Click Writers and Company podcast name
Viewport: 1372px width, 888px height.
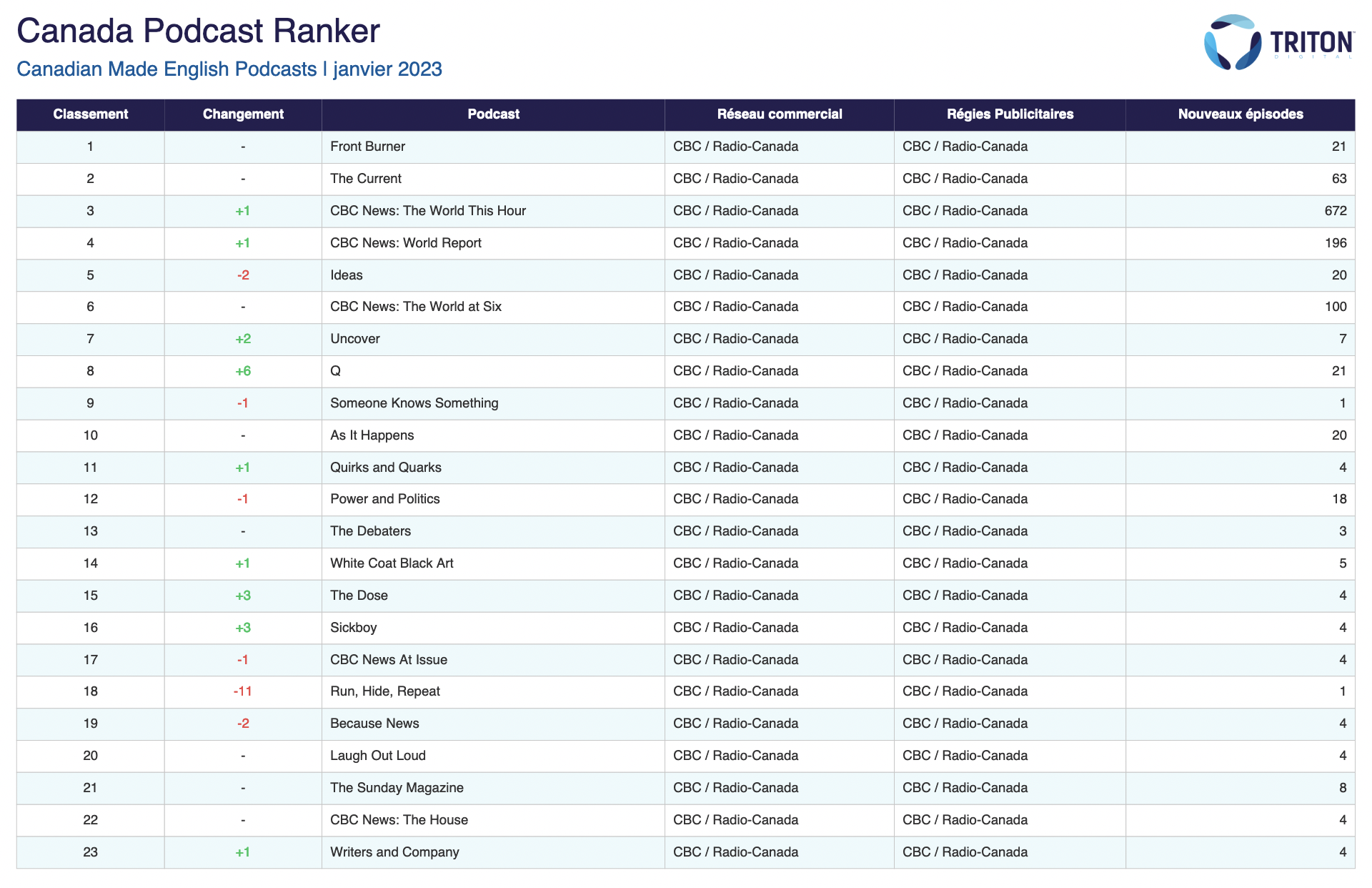394,852
